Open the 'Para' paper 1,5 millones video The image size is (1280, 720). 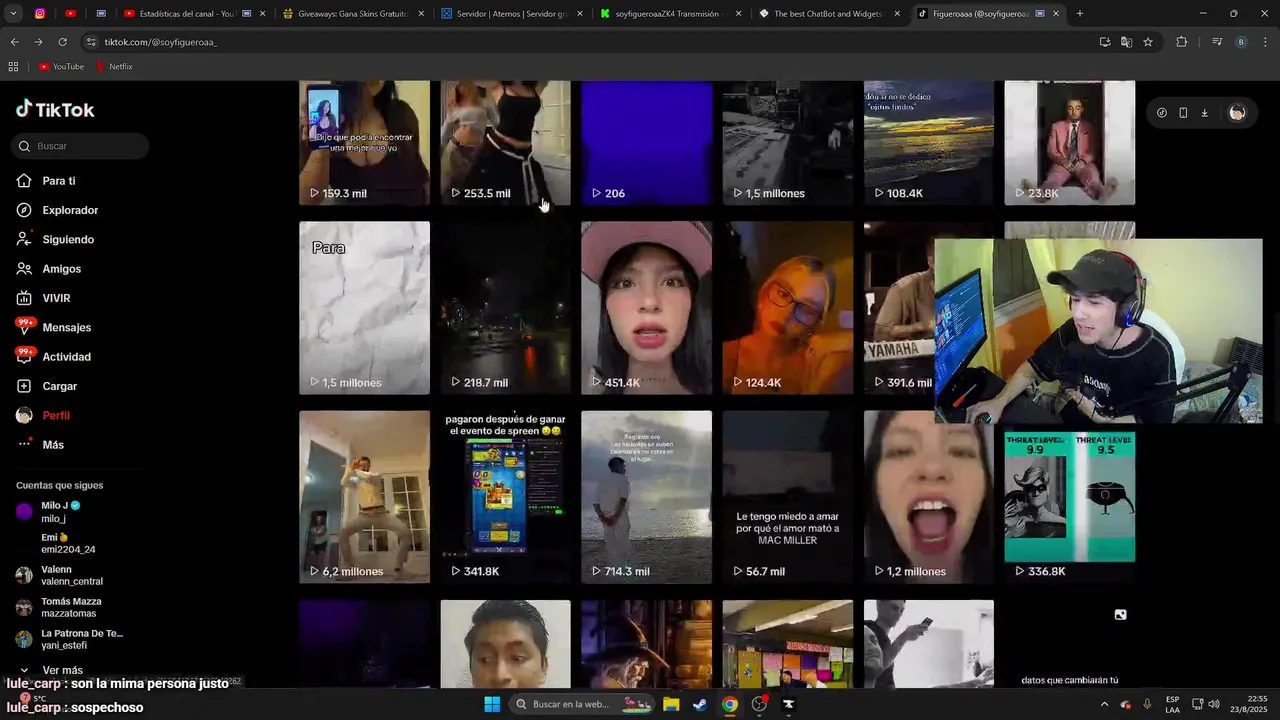click(364, 308)
